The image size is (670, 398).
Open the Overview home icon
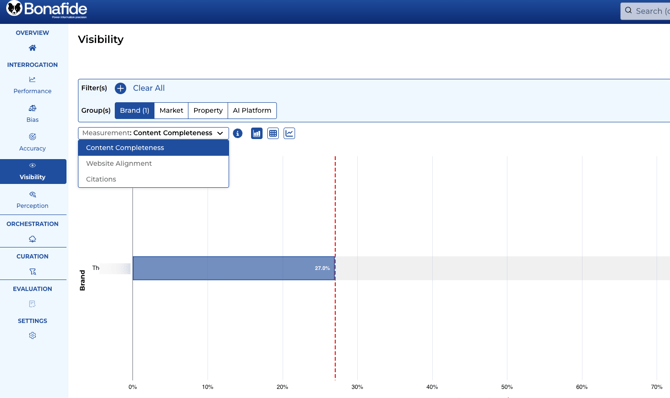coord(32,48)
